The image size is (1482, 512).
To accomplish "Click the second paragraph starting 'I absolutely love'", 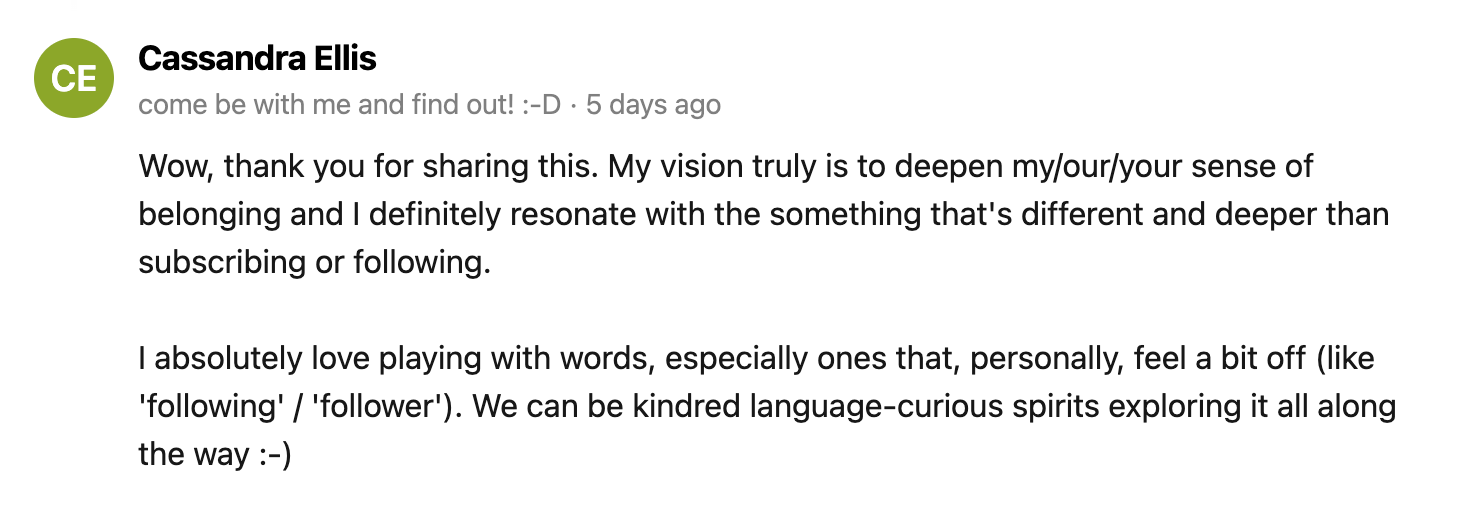I will [x=767, y=406].
